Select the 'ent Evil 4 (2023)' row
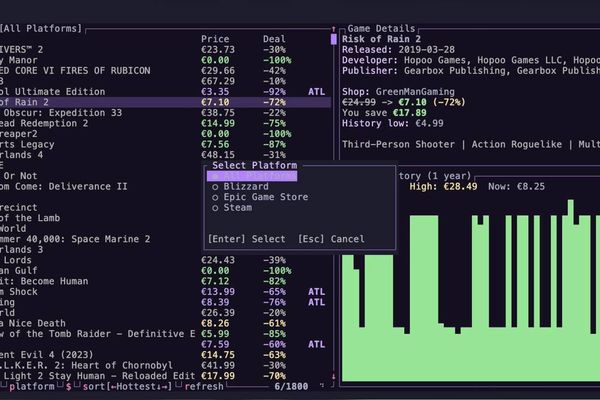The image size is (600, 400). [x=165, y=355]
